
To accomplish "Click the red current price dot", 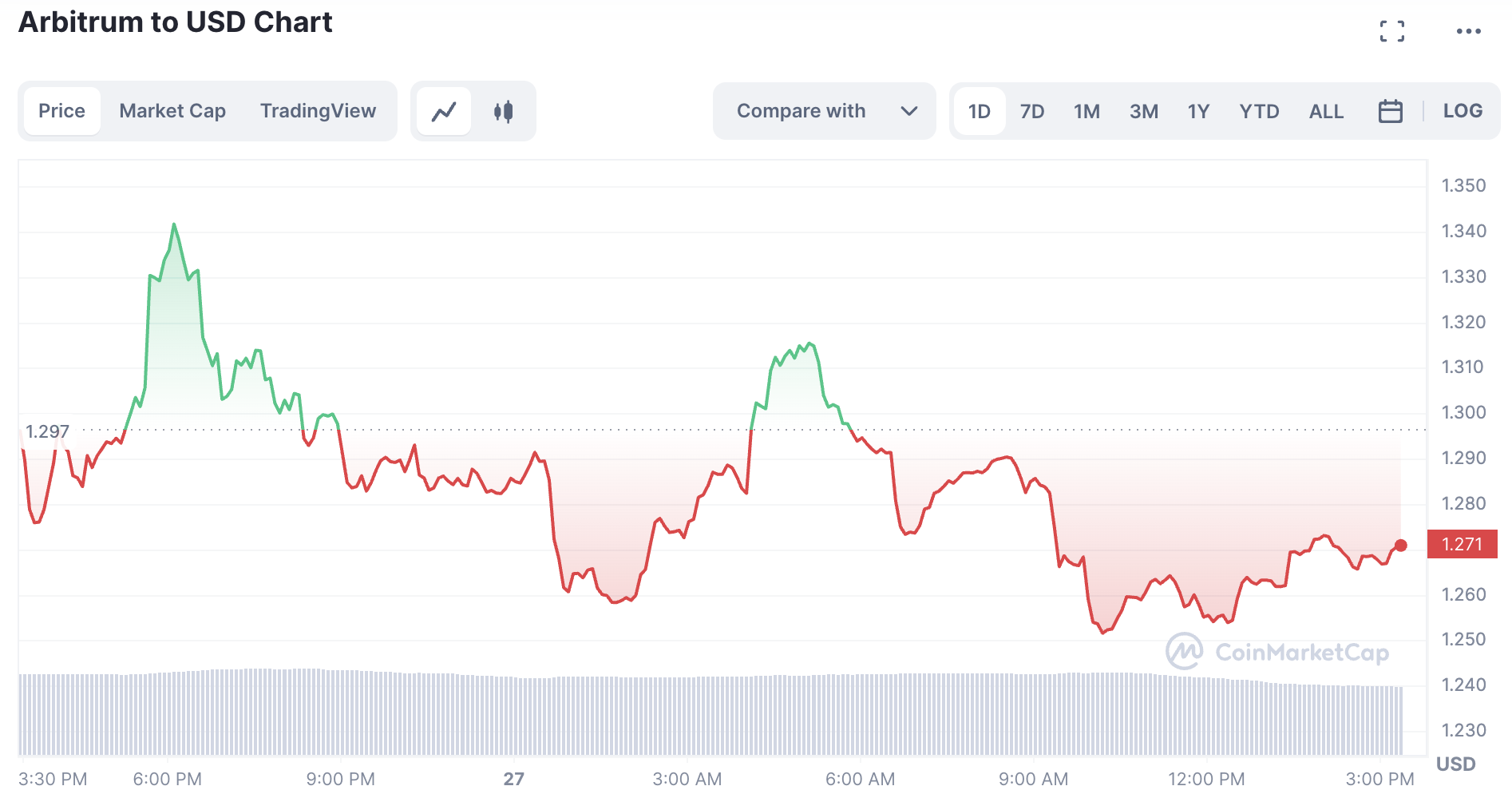I will click(x=1401, y=546).
